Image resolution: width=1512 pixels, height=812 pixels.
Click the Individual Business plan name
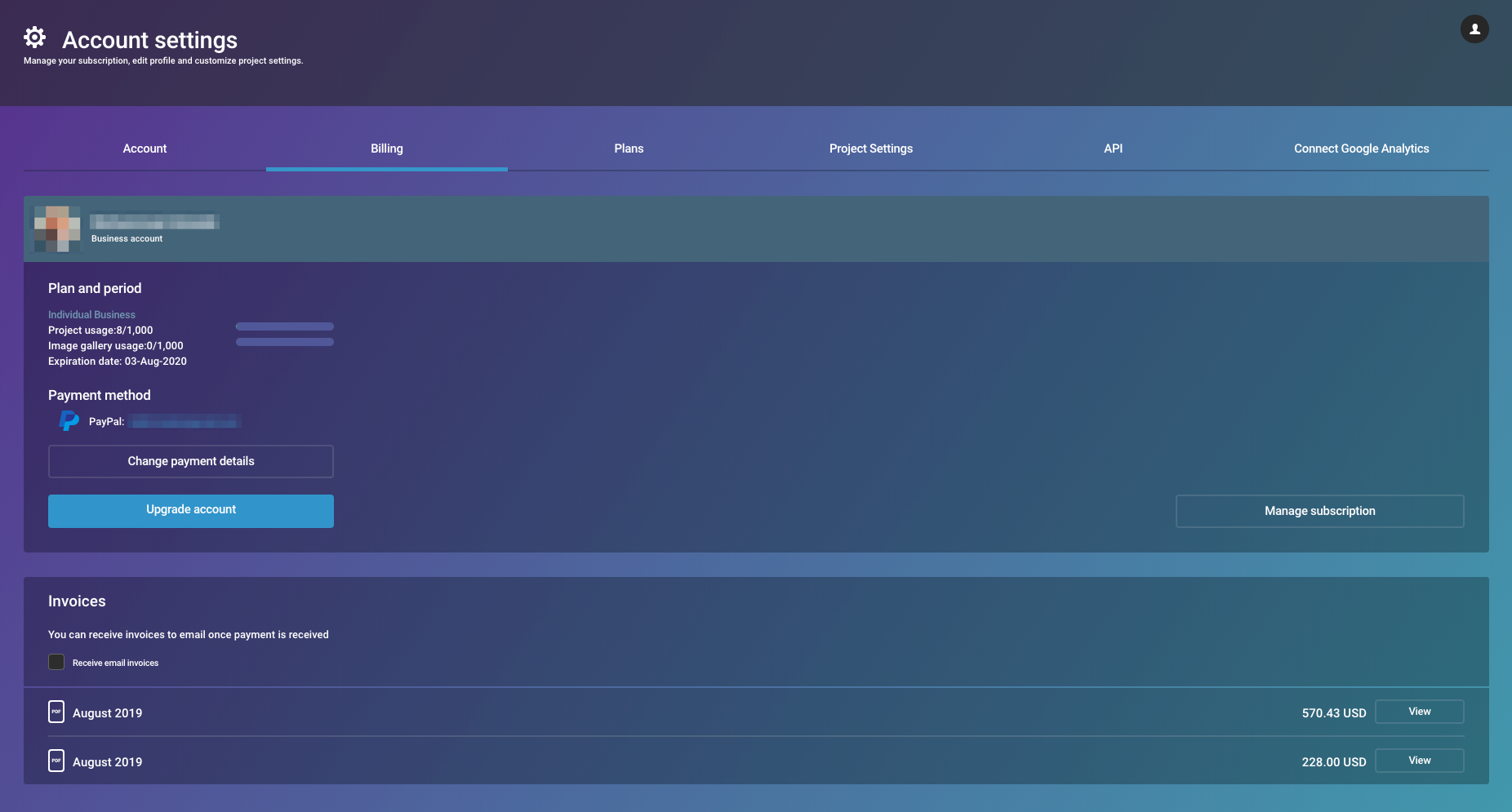[x=91, y=314]
